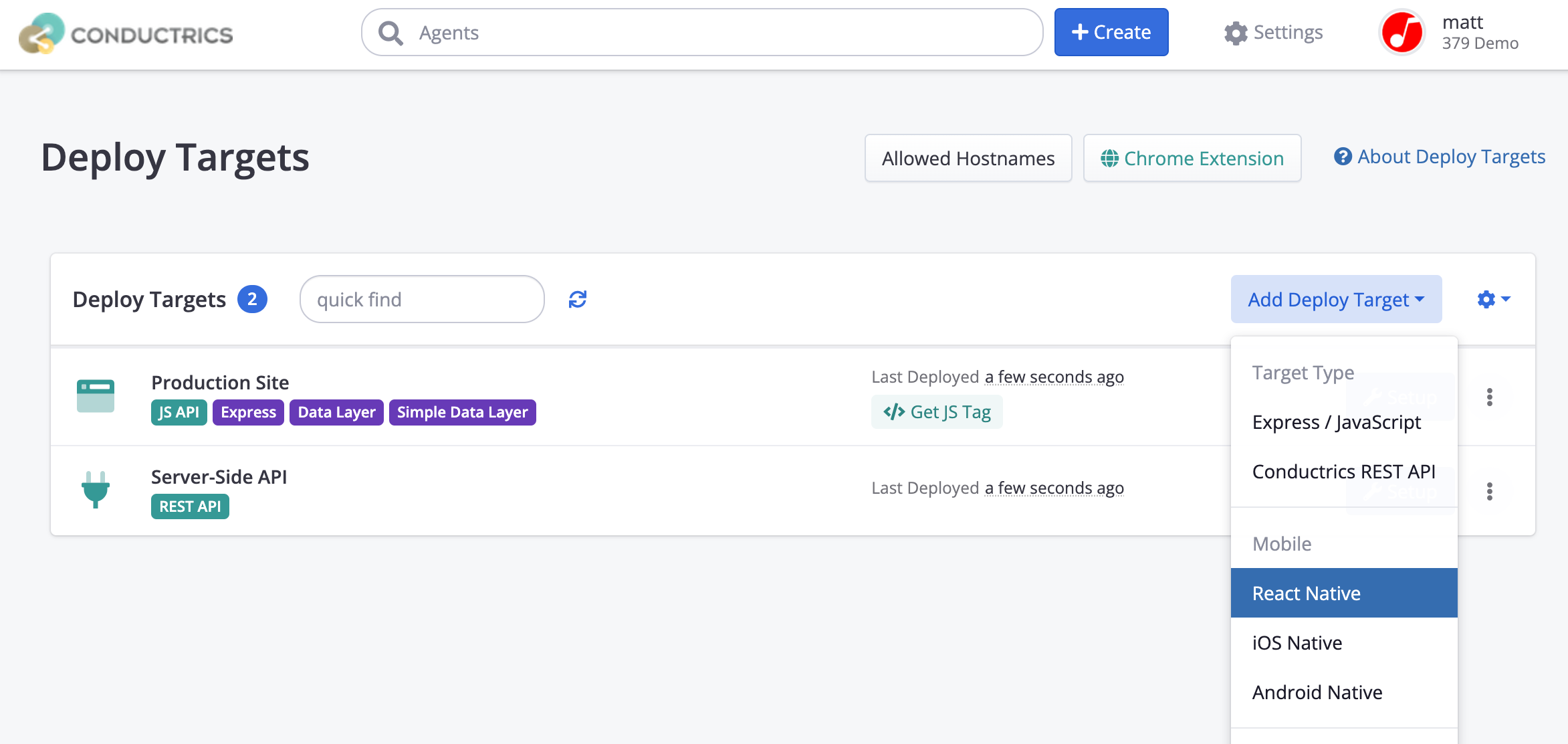The width and height of the screenshot is (1568, 744).
Task: Open About Deploy Targets help link
Action: click(1439, 157)
